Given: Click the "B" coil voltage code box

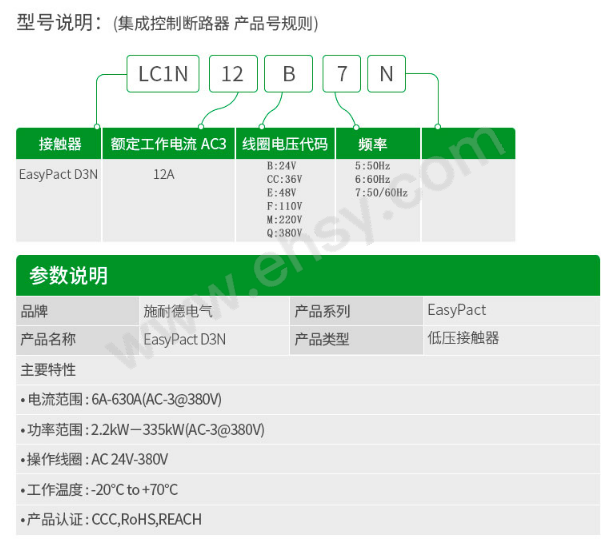Looking at the screenshot, I should click(x=289, y=74).
